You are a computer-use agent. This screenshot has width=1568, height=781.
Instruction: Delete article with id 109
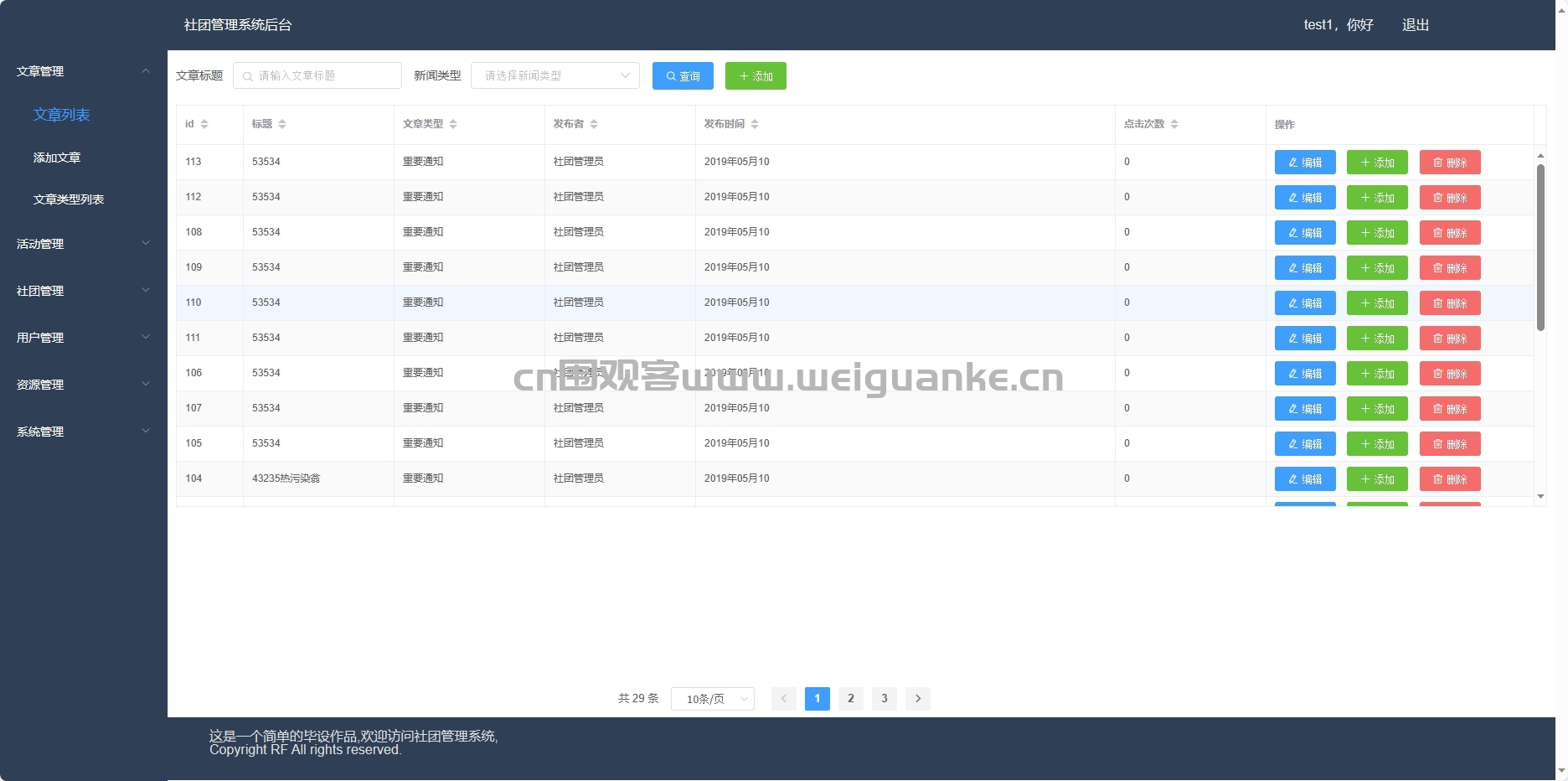[x=1450, y=268]
